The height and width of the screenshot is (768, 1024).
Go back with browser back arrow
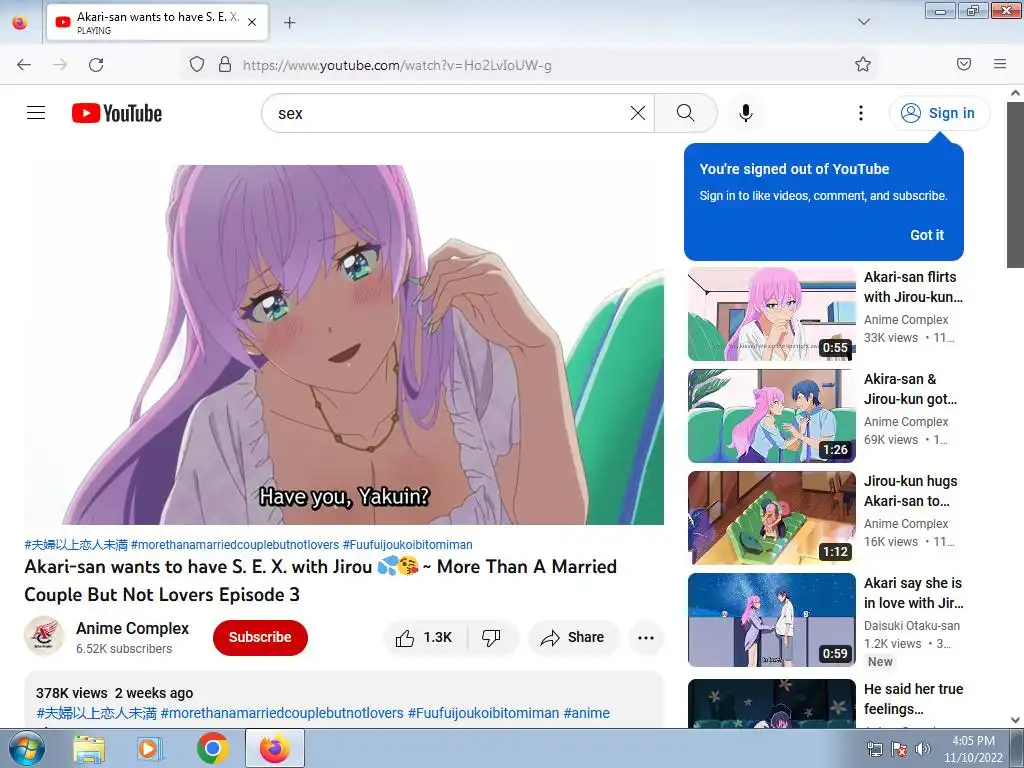coord(24,65)
